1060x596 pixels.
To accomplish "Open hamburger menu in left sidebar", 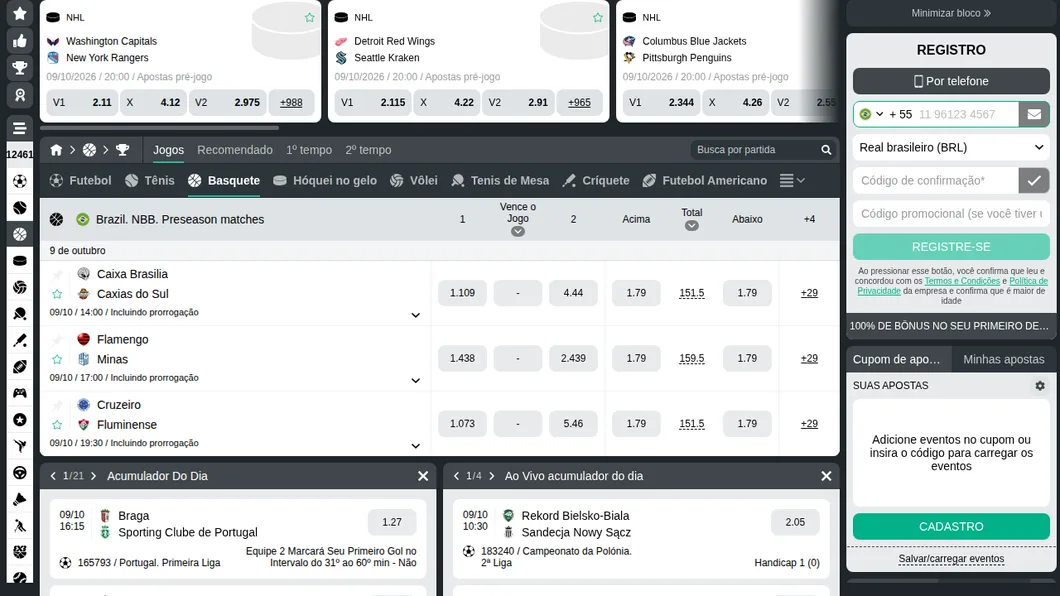I will tap(20, 128).
